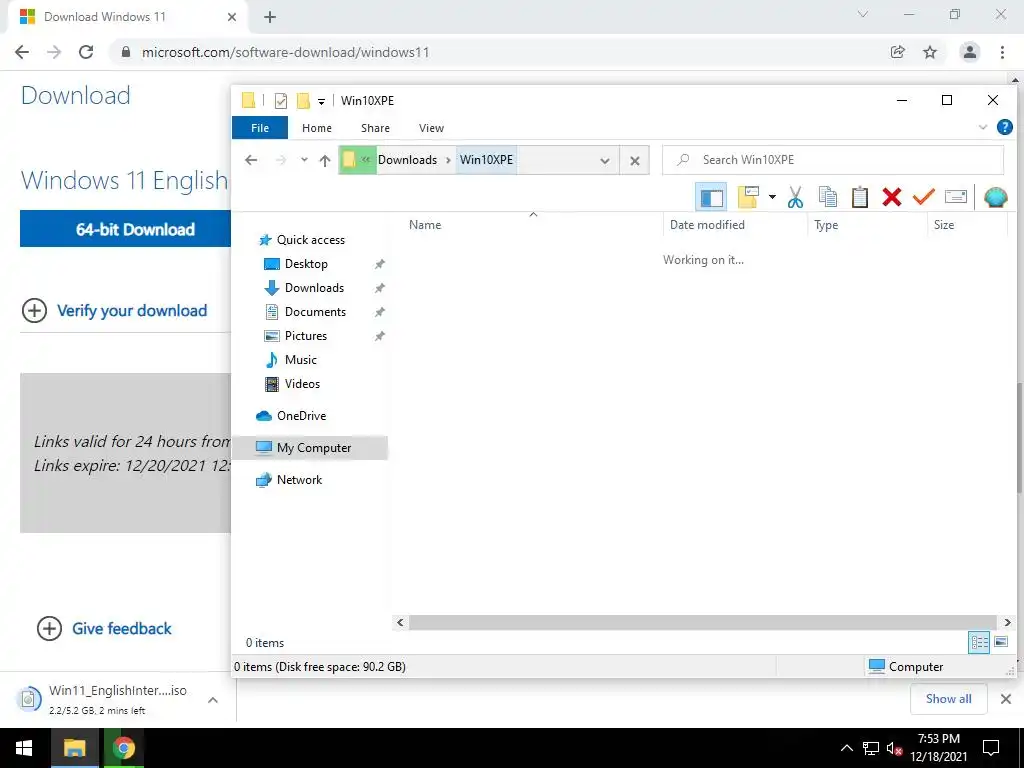
Task: Share this page icon in Chrome
Action: [x=898, y=52]
